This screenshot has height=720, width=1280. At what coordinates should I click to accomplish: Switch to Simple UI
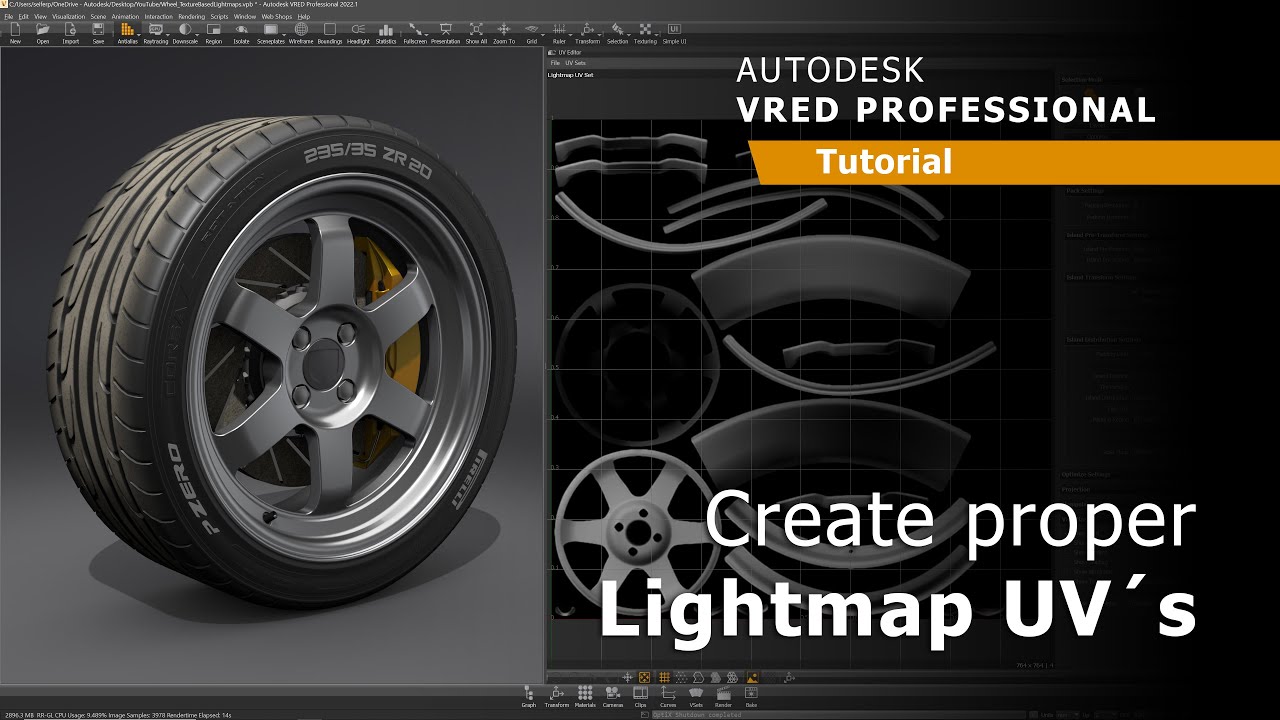coord(674,34)
